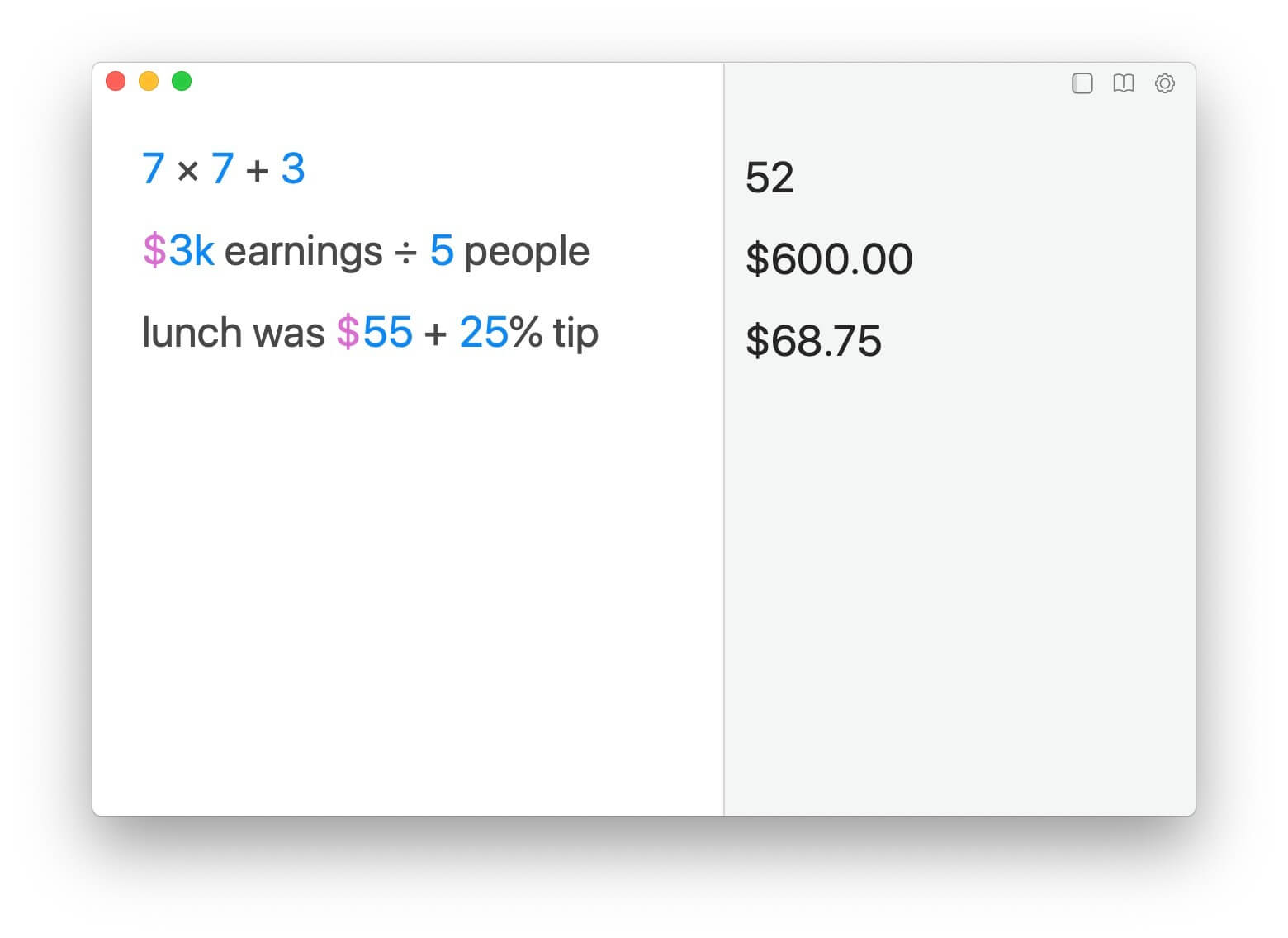Toggle the sidebar panel icon
Screen dimensions: 1288x938
coord(1082,83)
